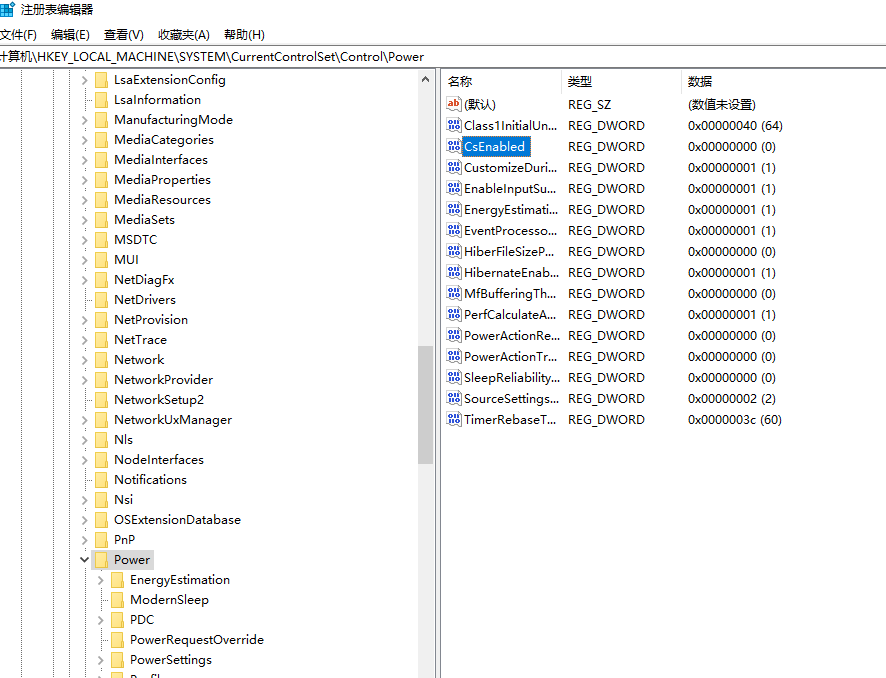Expand the OSExtensionDatabase key
The image size is (886, 678).
(x=85, y=520)
